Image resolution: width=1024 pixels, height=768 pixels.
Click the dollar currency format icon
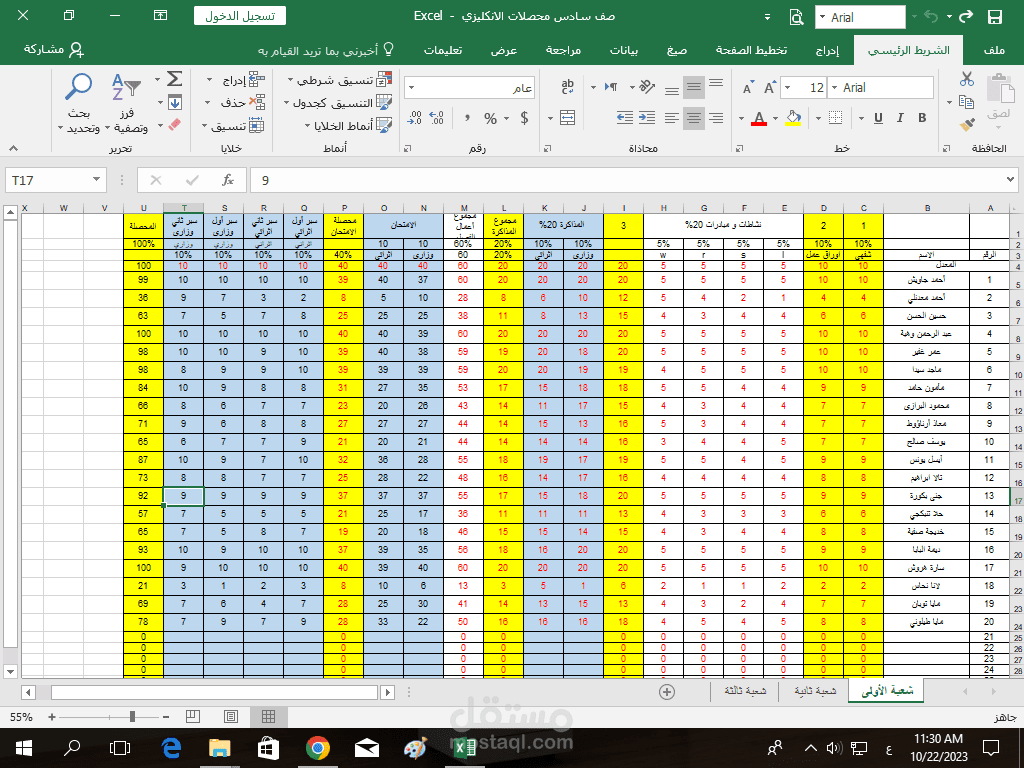coord(524,118)
